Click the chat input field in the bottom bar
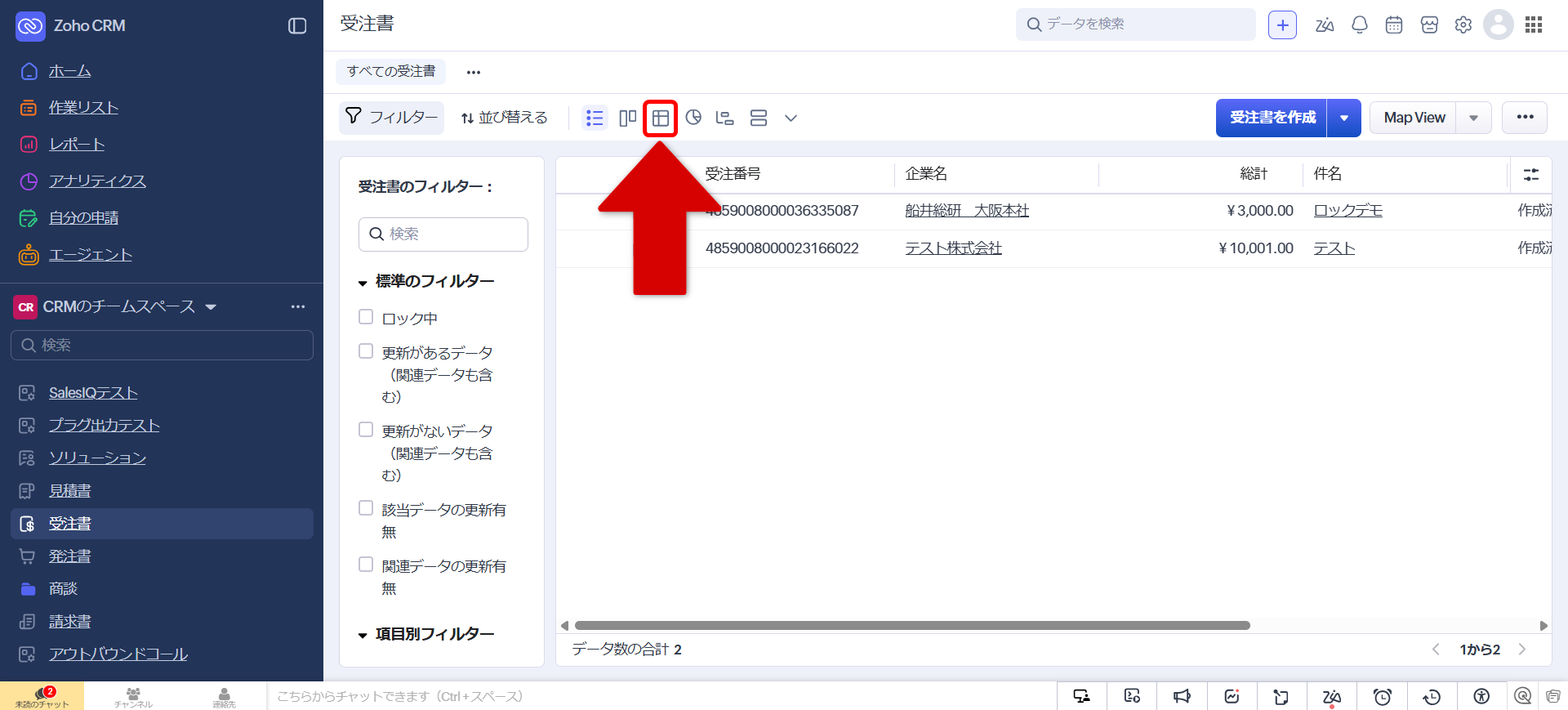The width and height of the screenshot is (1568, 710). click(x=661, y=696)
